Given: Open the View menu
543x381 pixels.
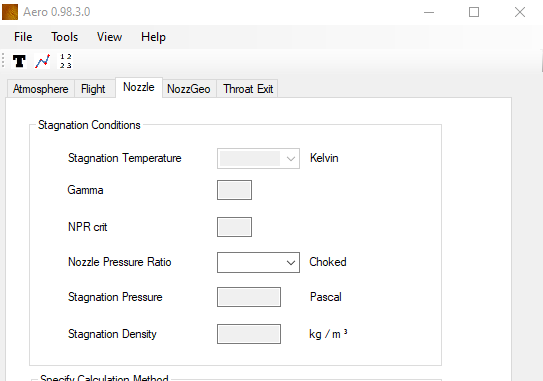Looking at the screenshot, I should tap(109, 37).
